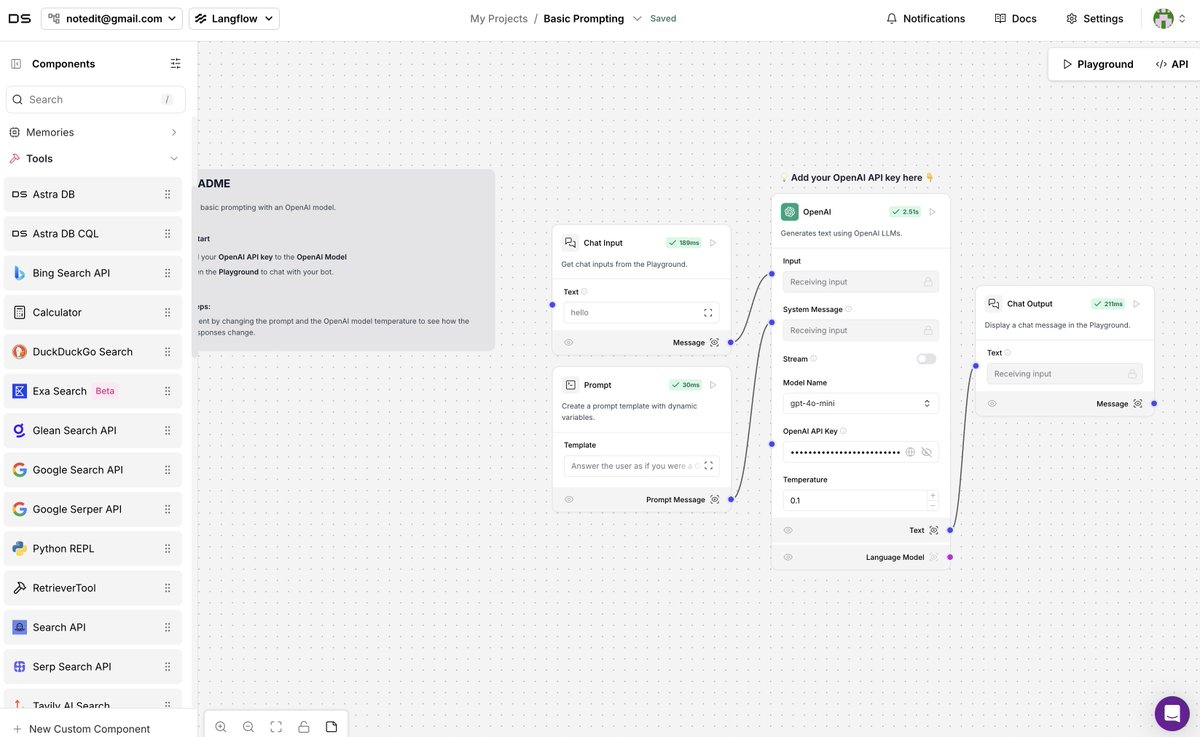This screenshot has height=737, width=1200.
Task: Click New Custom Component
Action: tap(81, 729)
